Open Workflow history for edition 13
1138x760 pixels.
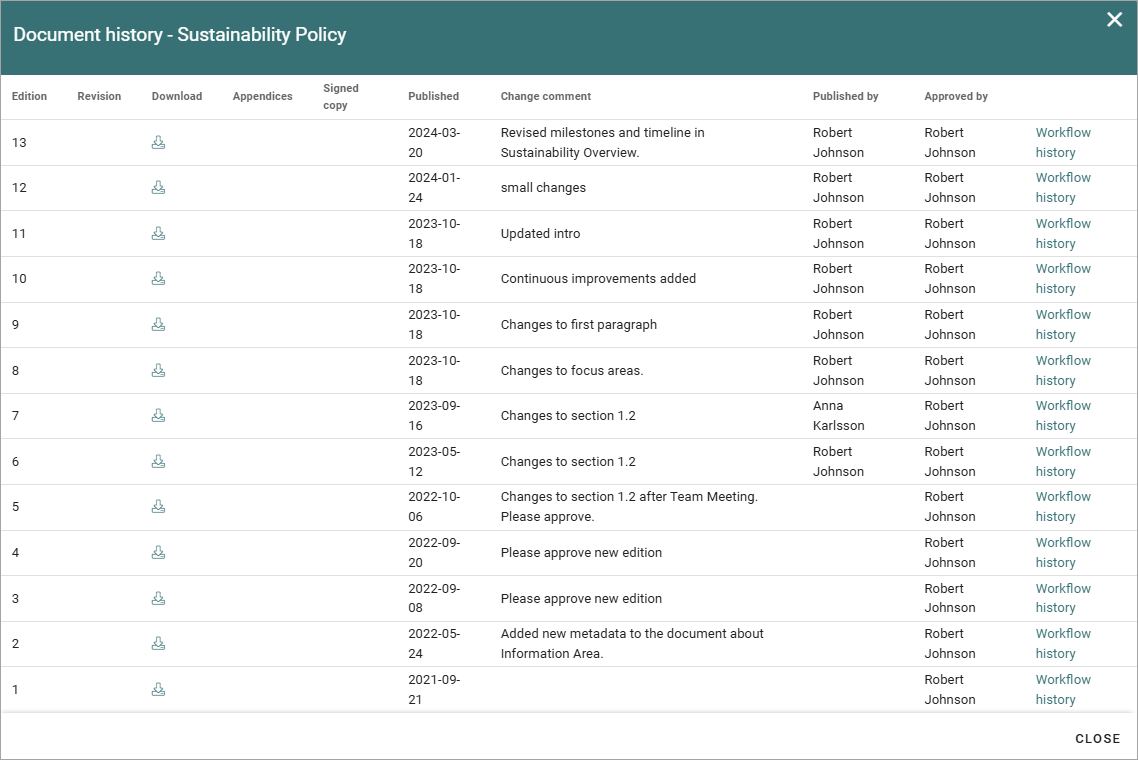pyautogui.click(x=1063, y=142)
